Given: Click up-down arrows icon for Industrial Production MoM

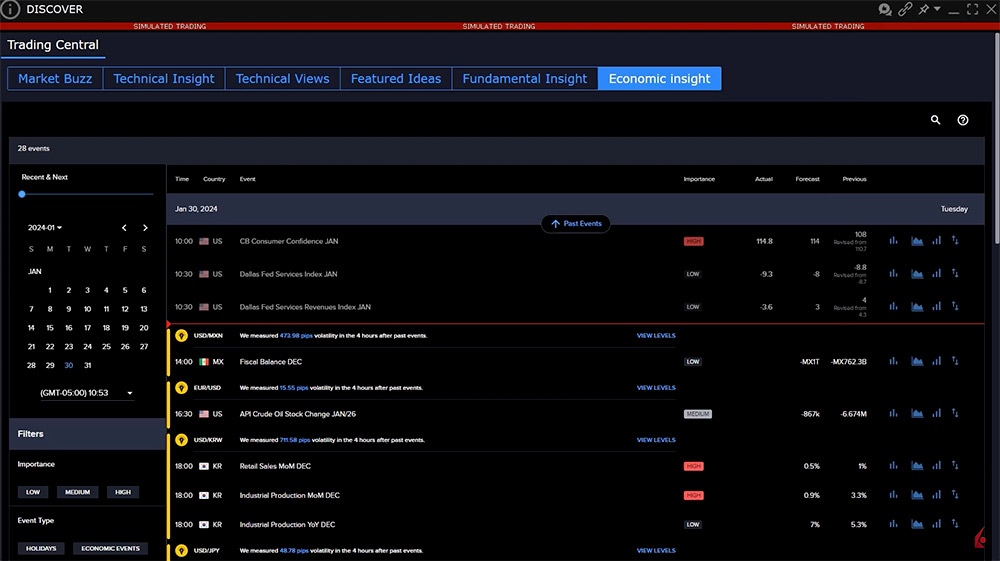Looking at the screenshot, I should [955, 495].
